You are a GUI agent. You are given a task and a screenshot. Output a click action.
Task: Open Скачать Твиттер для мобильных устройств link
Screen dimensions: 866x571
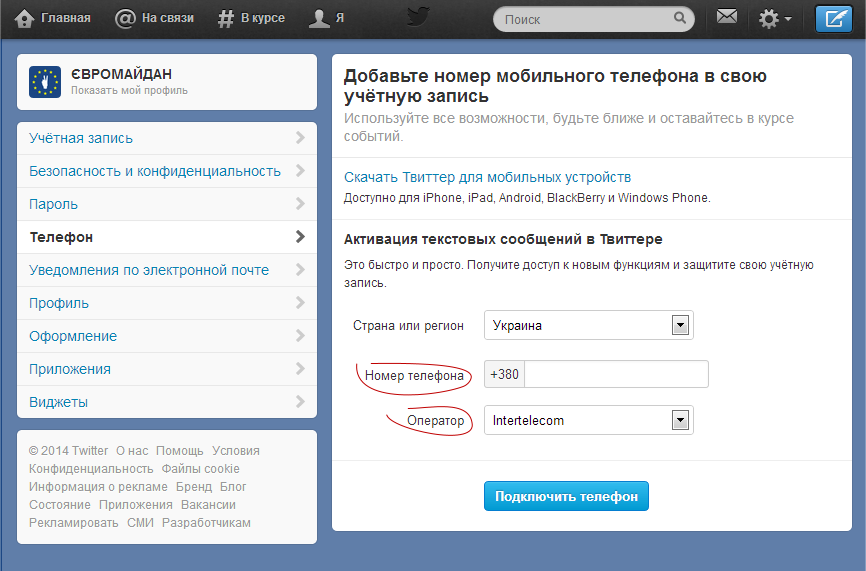(x=487, y=177)
